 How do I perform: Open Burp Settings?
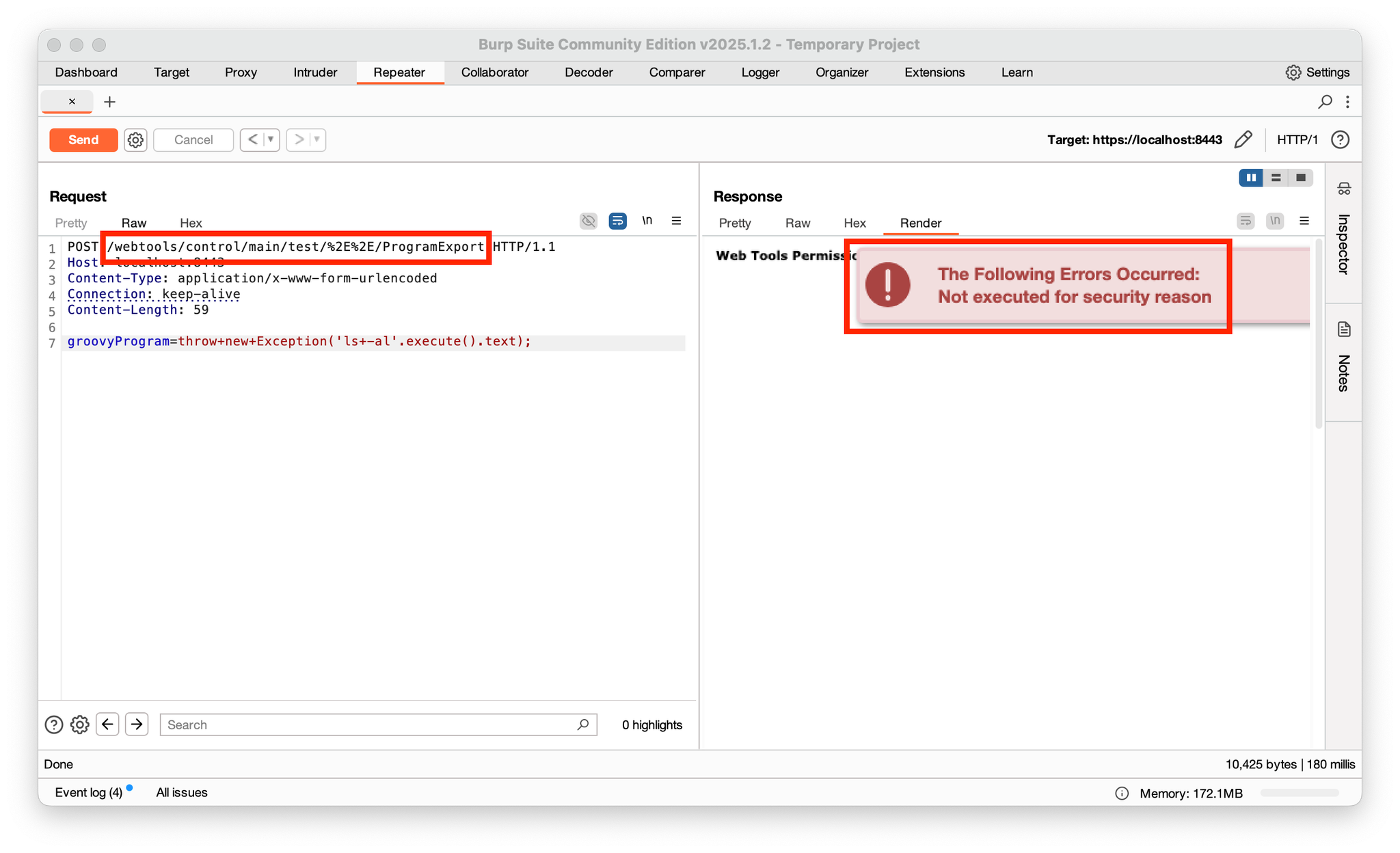click(1317, 72)
